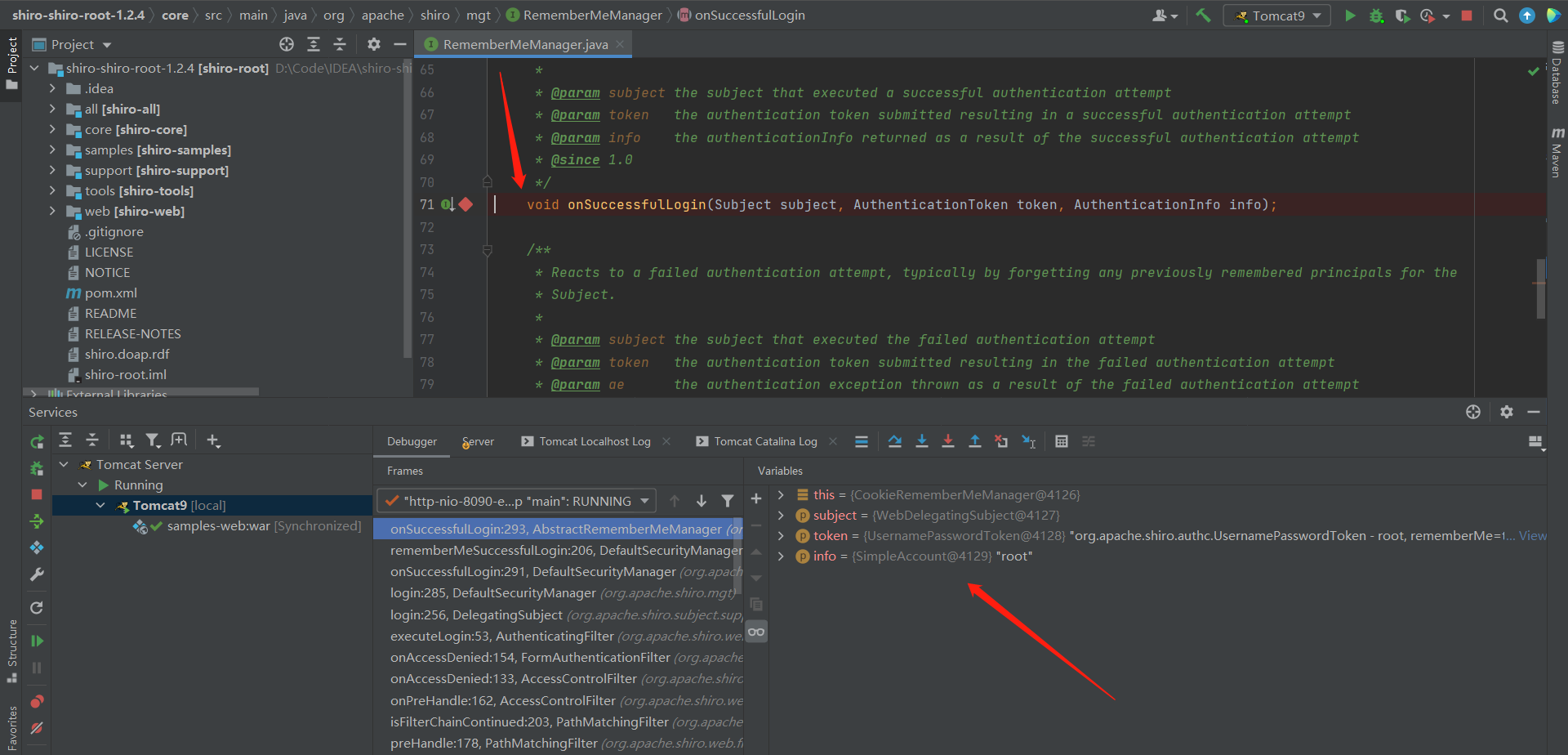The height and width of the screenshot is (755, 1568).
Task: Drop Frame in the debugger toolbar
Action: tap(1001, 441)
